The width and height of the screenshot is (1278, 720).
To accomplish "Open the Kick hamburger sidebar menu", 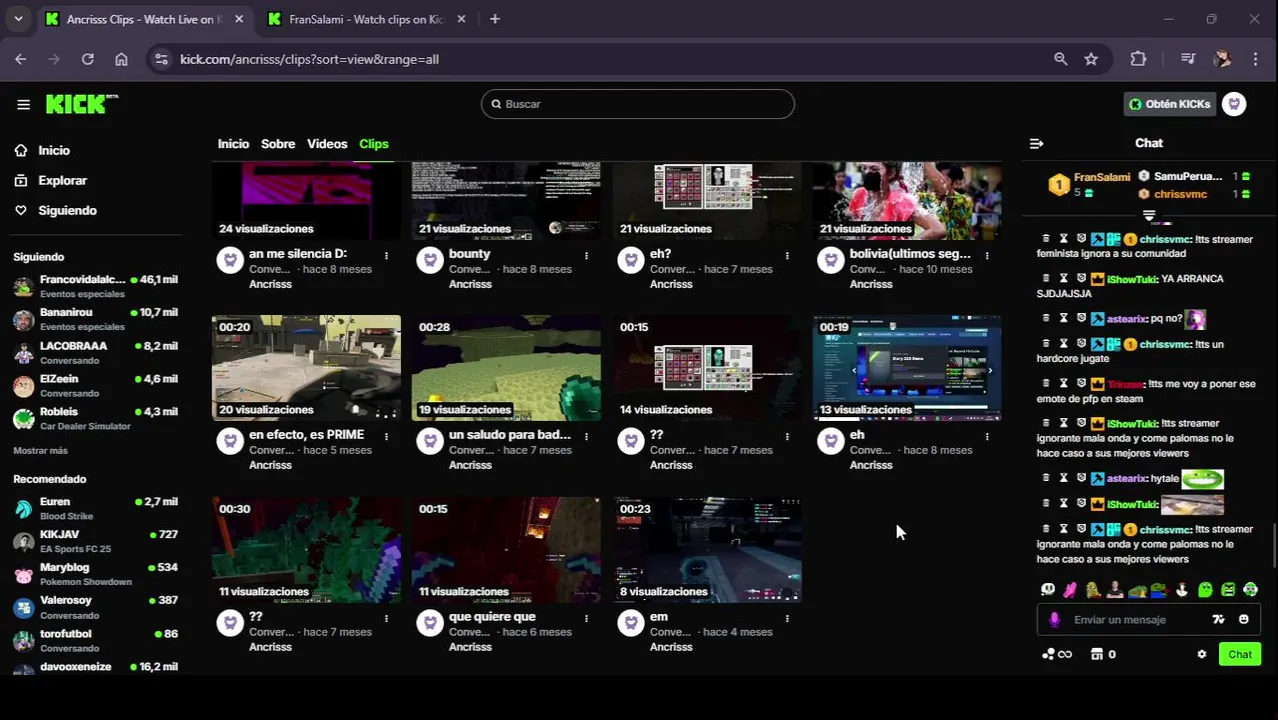I will pyautogui.click(x=23, y=104).
